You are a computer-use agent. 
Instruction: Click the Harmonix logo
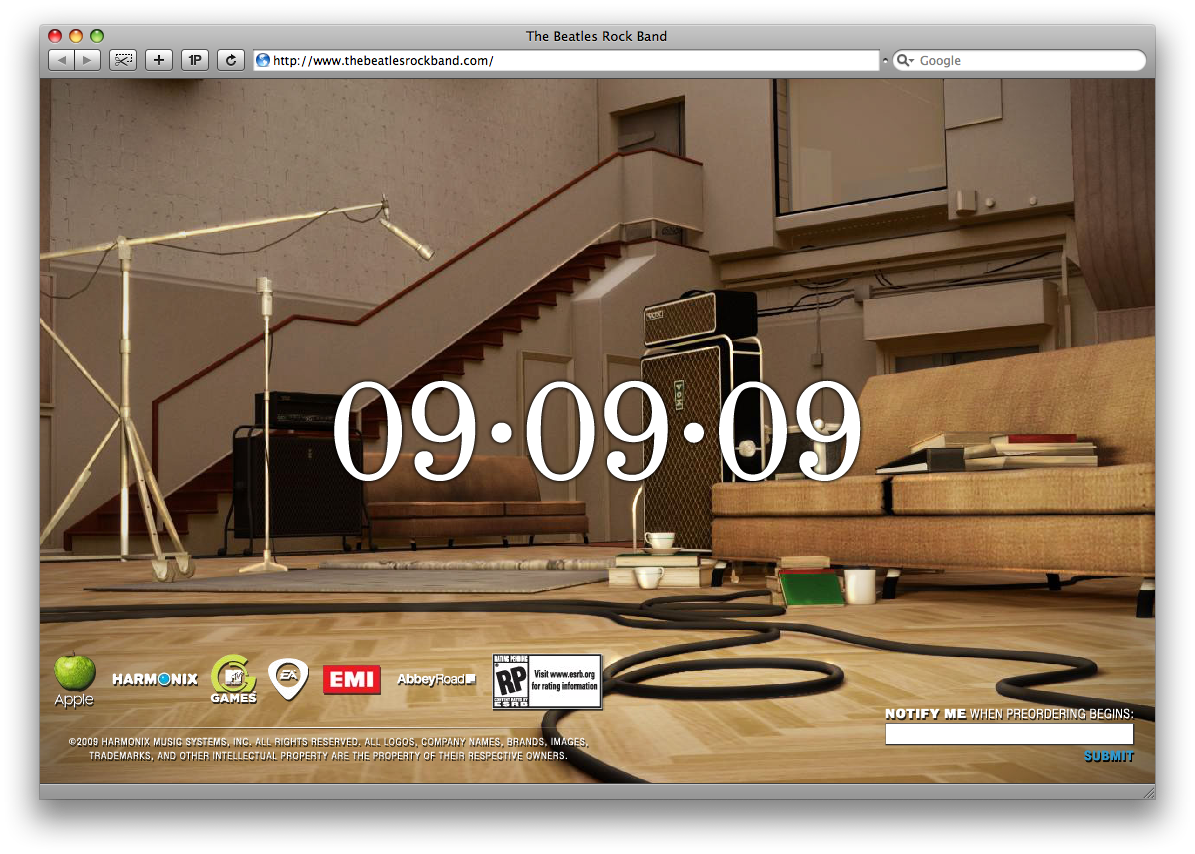tap(155, 679)
